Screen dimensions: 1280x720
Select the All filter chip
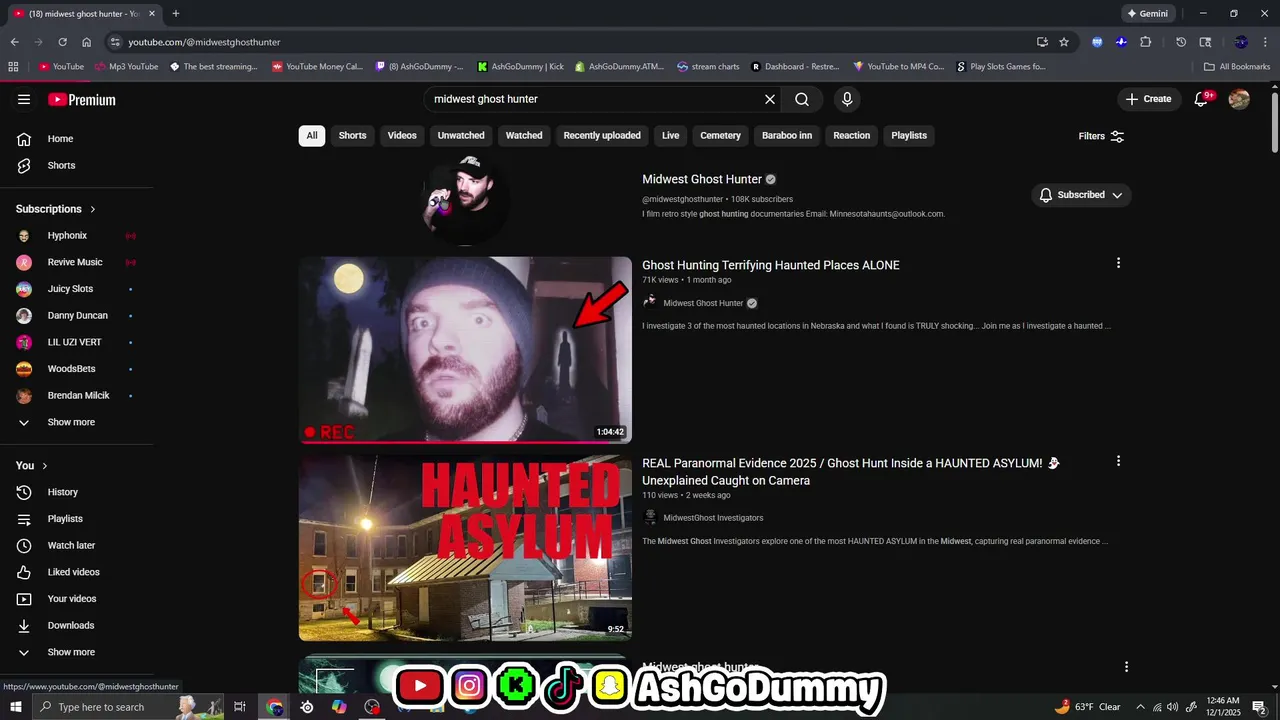(312, 135)
